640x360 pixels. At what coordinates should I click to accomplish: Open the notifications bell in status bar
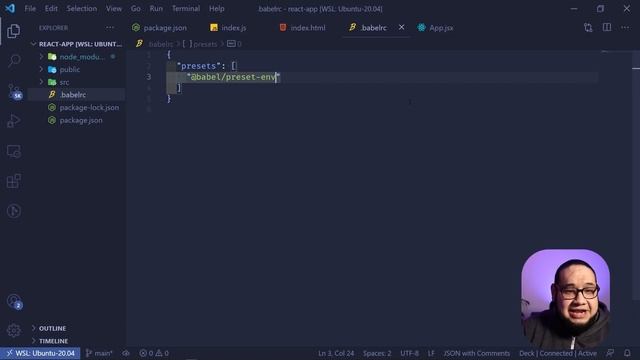627,353
